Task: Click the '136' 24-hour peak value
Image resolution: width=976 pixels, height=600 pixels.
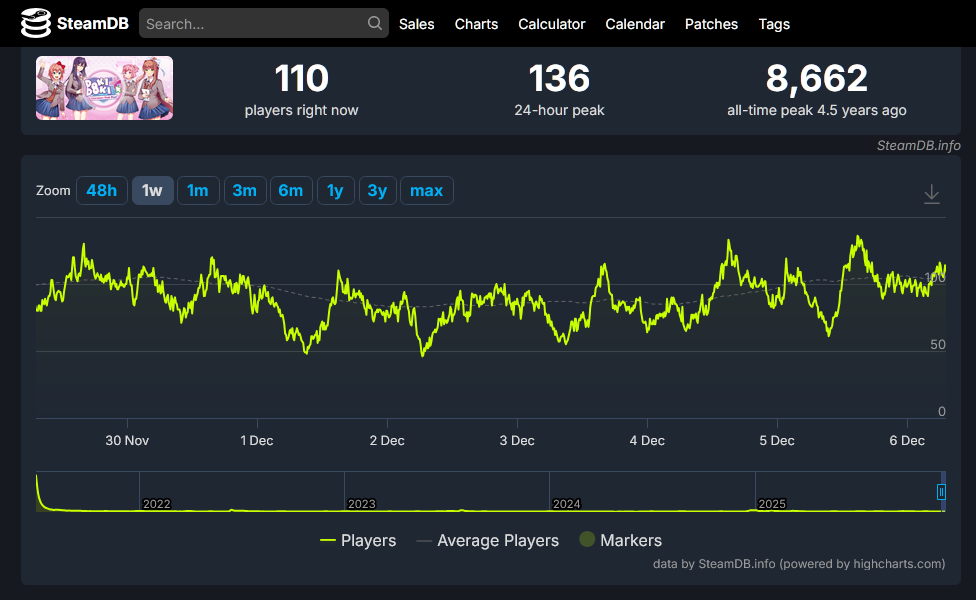Action: [559, 78]
